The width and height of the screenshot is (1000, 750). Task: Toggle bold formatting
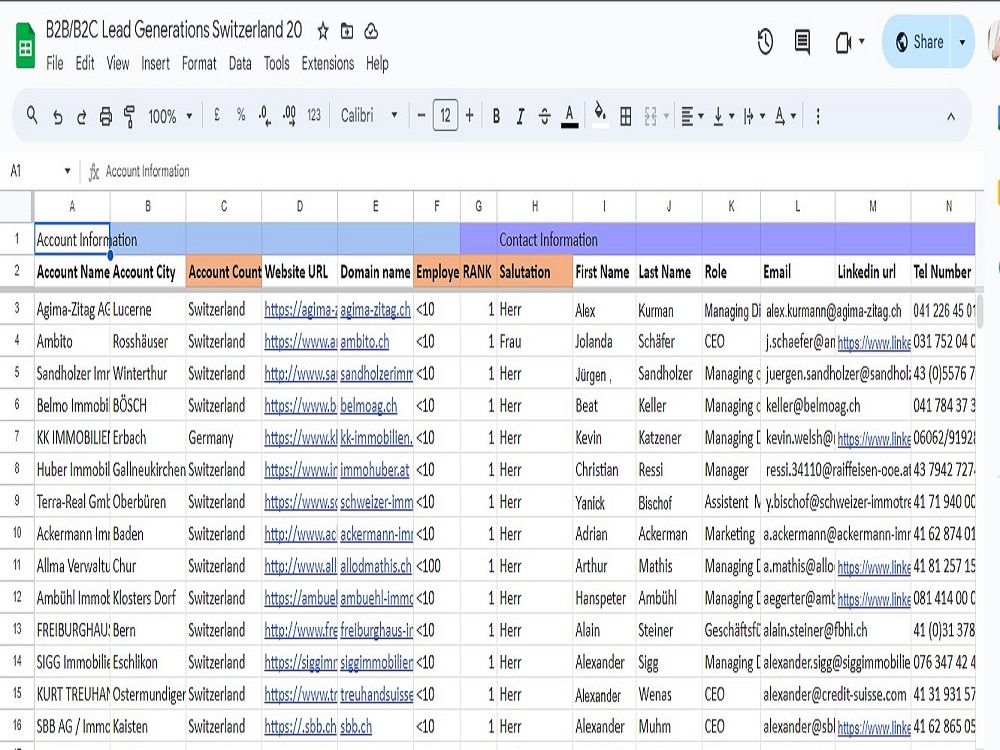pyautogui.click(x=496, y=116)
